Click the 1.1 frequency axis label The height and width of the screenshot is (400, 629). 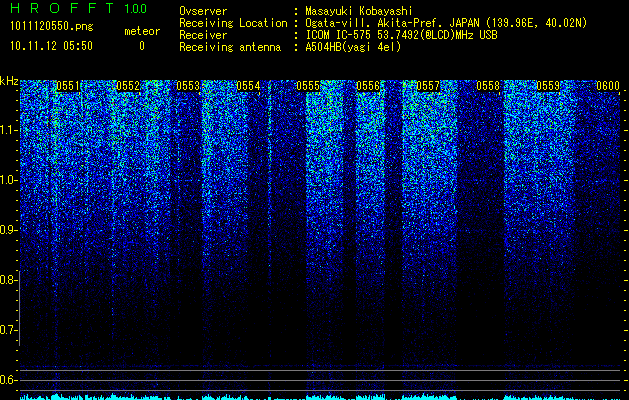9,130
